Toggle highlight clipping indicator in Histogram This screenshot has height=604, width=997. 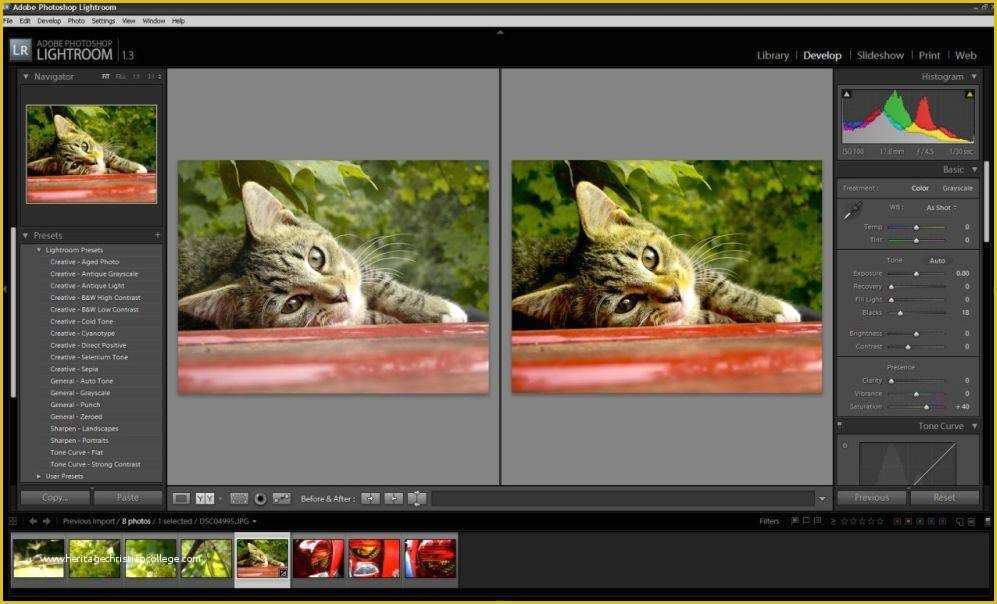969,95
